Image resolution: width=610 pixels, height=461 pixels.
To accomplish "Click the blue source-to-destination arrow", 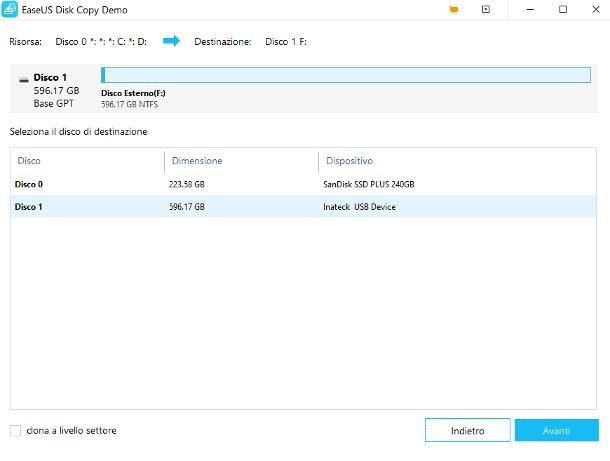I will (x=171, y=41).
